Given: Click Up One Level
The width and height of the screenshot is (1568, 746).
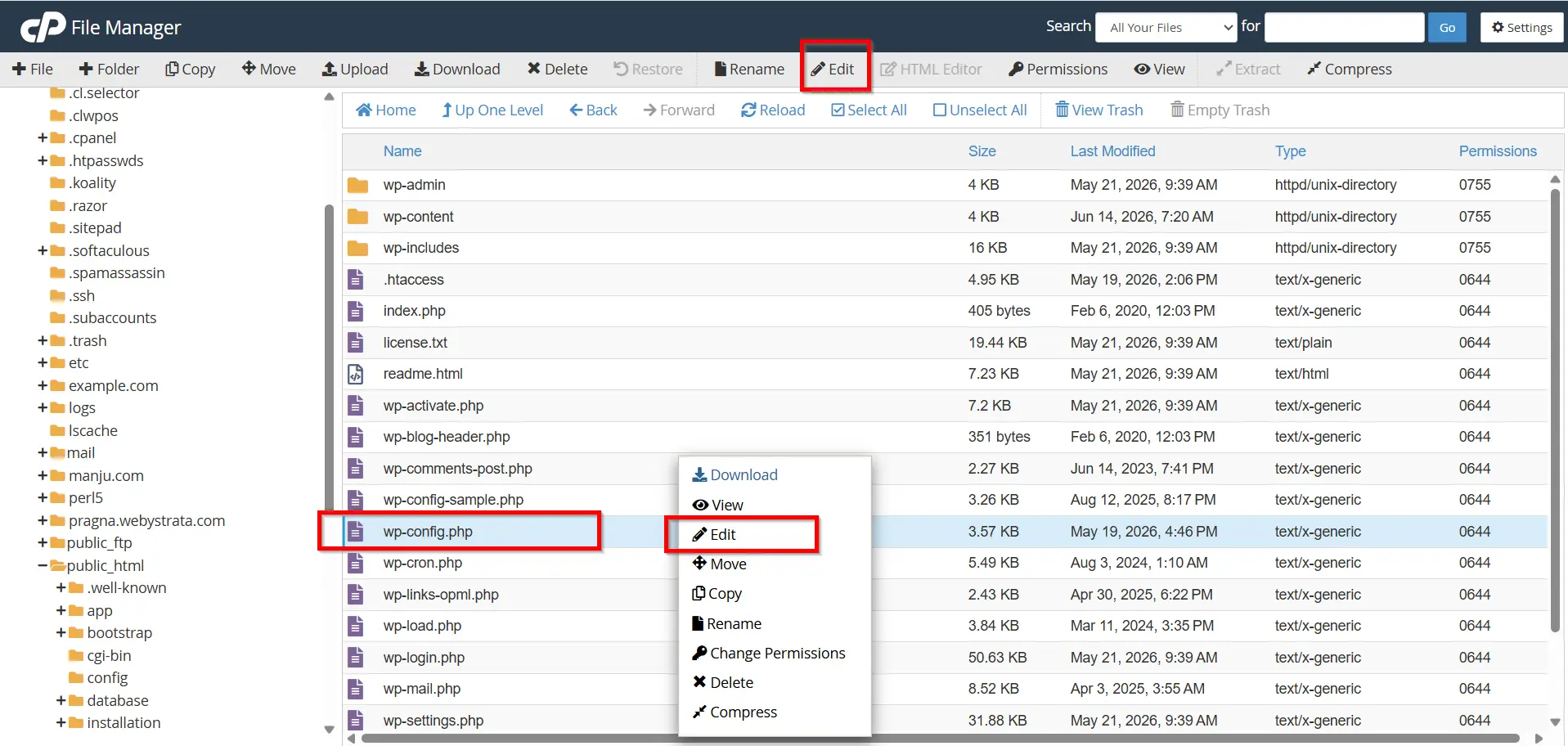Looking at the screenshot, I should pos(492,110).
